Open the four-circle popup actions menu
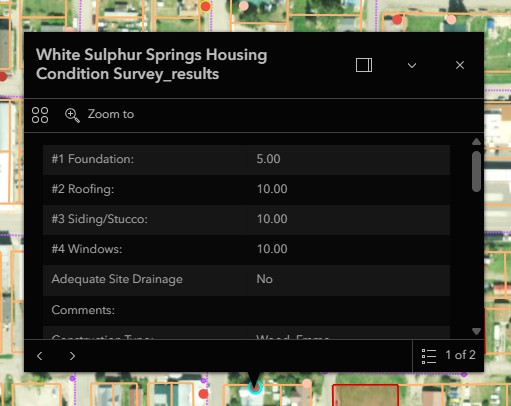This screenshot has height=406, width=511. point(40,115)
